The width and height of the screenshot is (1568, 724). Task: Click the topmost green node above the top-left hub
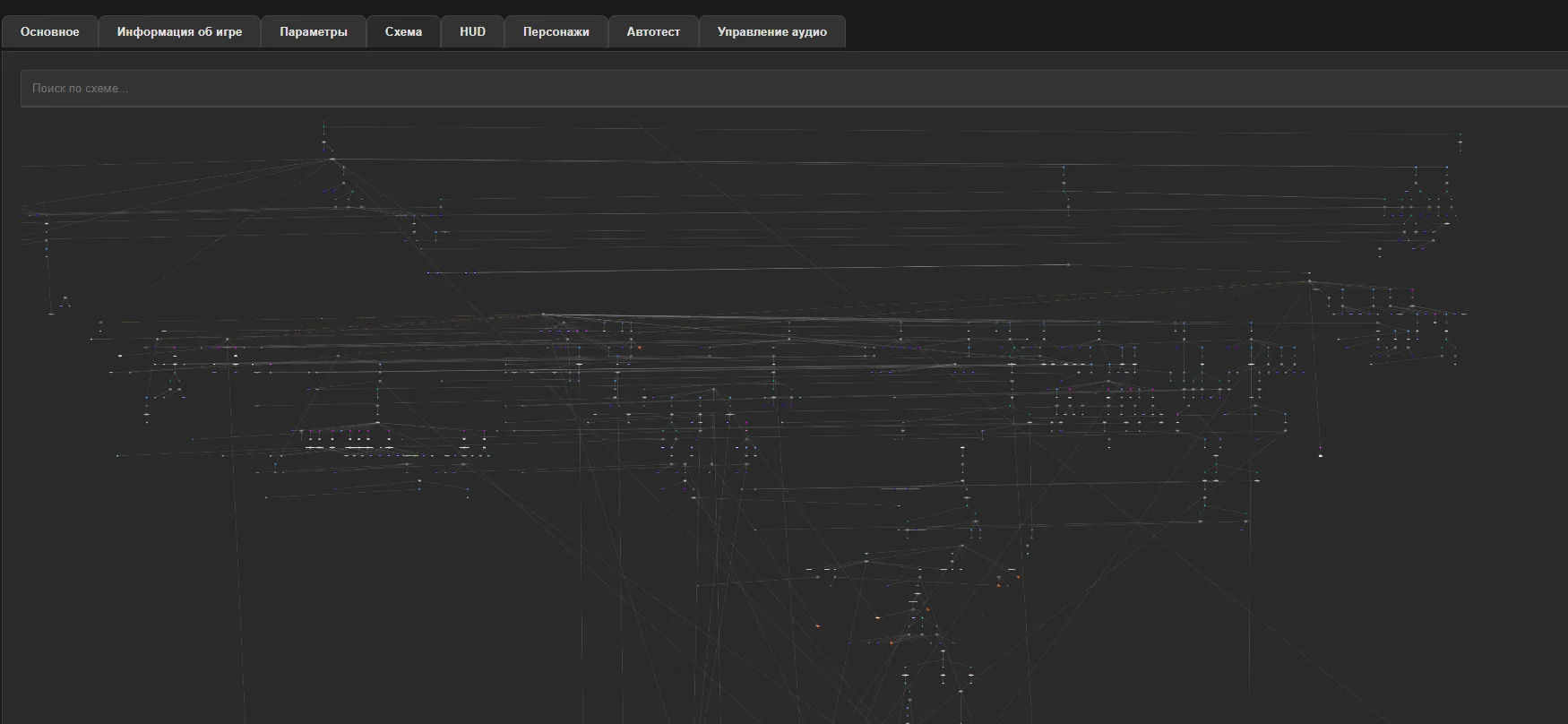(x=324, y=126)
